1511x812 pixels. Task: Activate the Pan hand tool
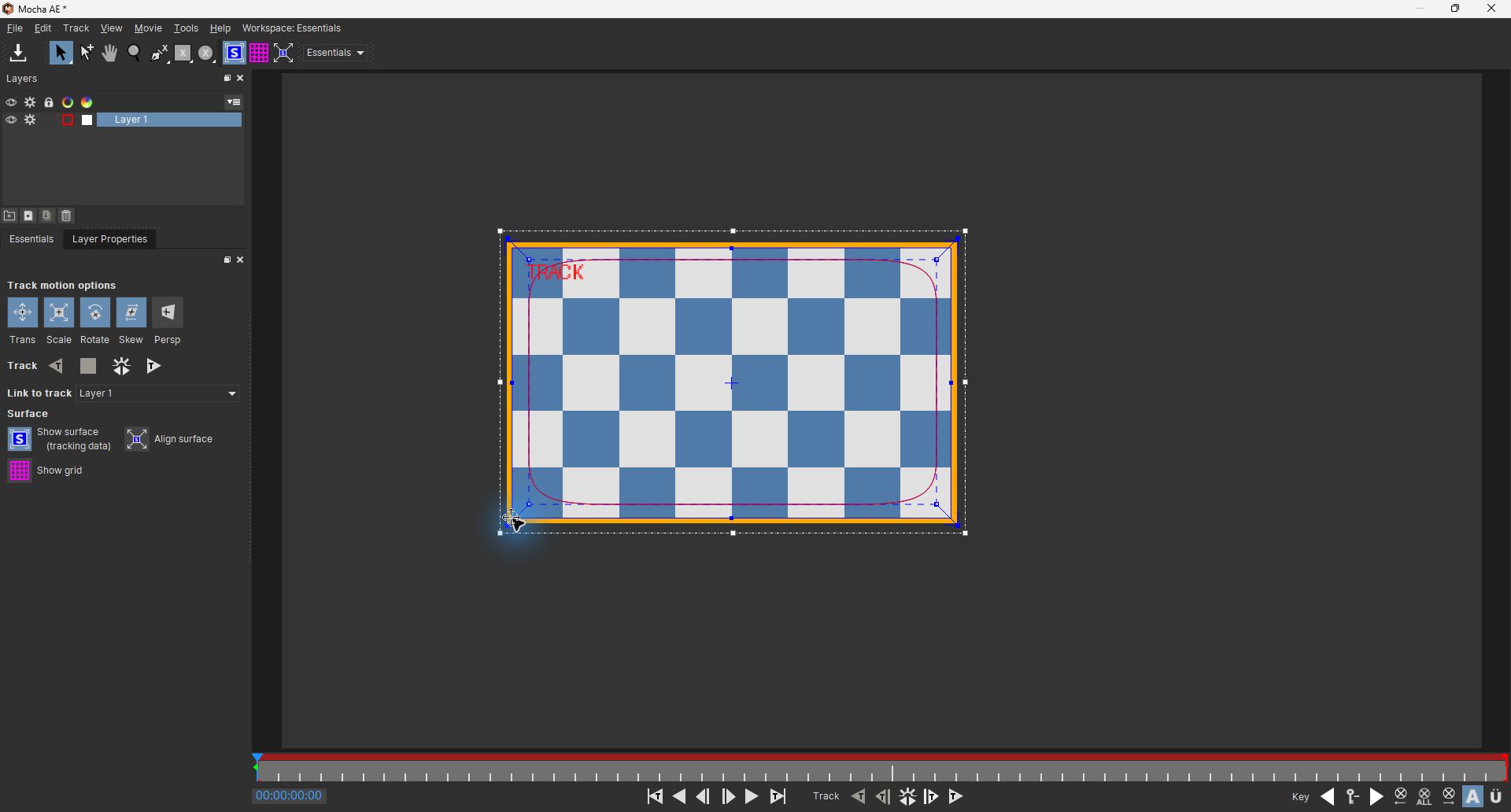[x=110, y=53]
